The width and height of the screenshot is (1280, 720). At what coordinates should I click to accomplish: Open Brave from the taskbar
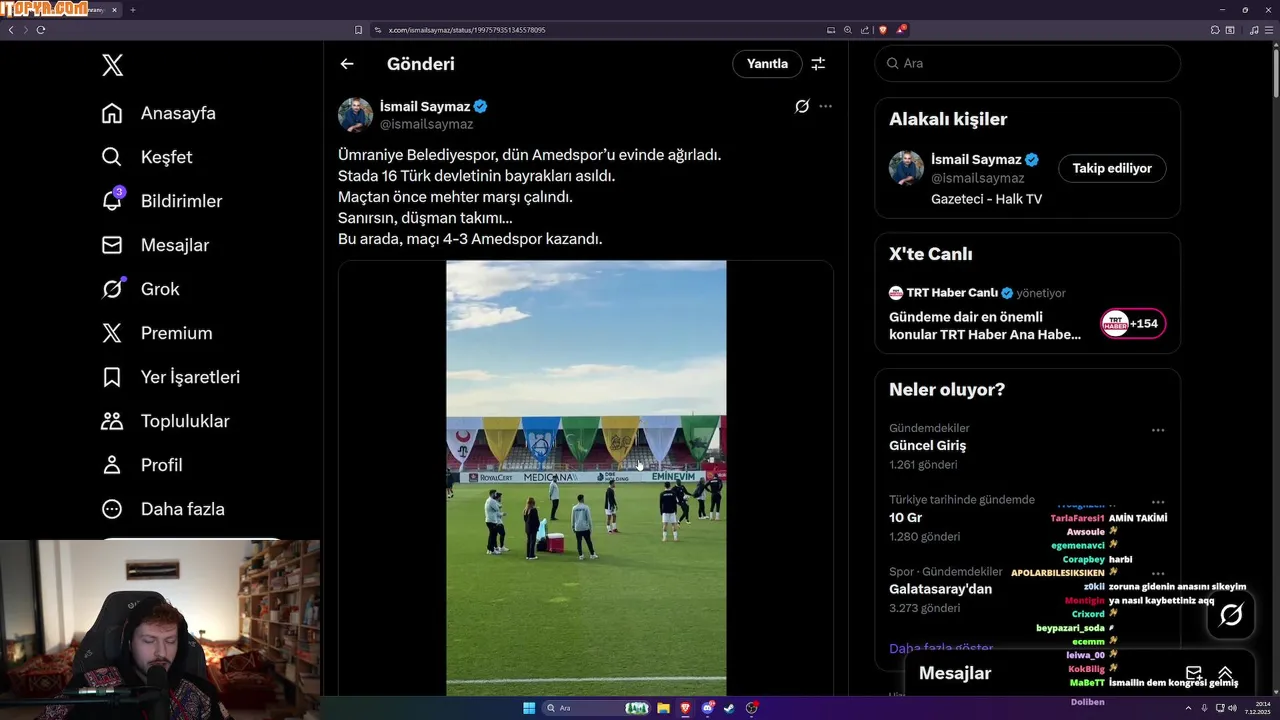(x=685, y=708)
